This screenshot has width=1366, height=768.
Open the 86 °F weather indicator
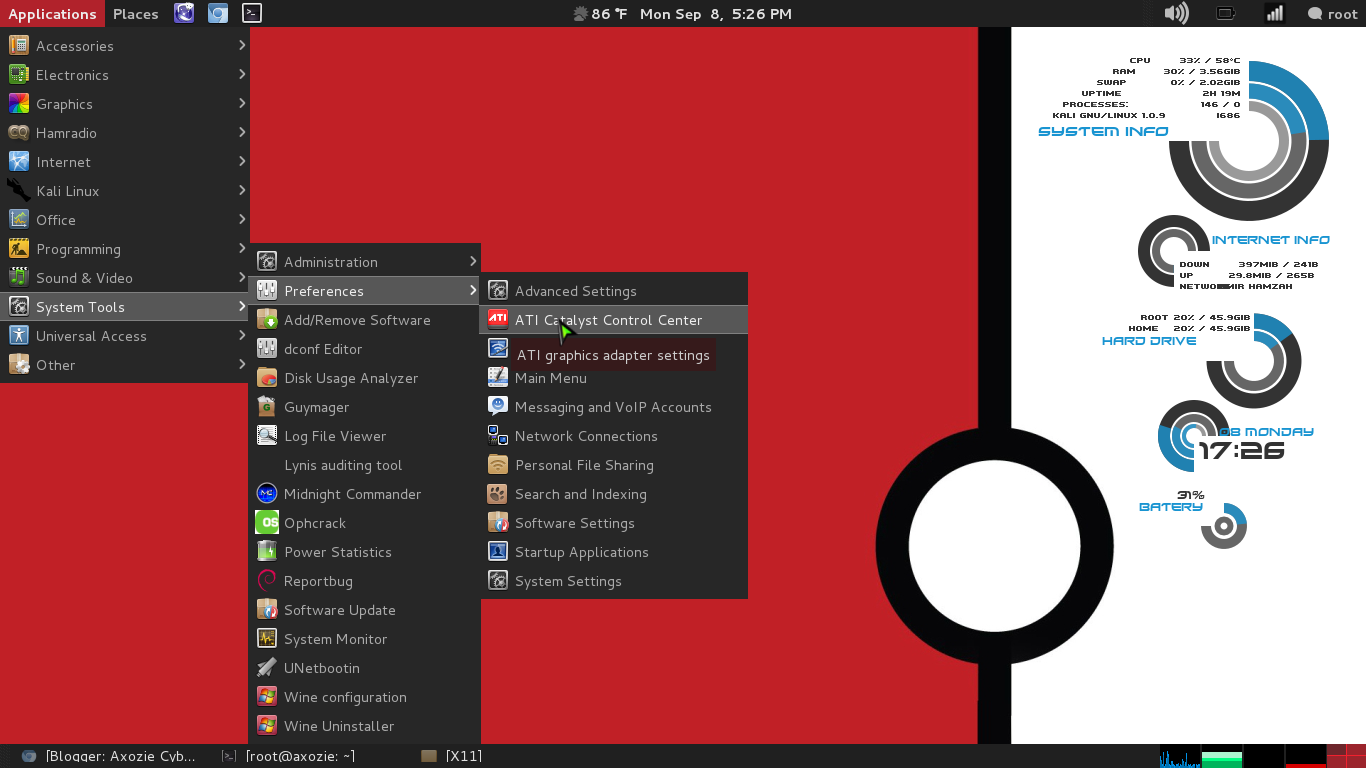[x=599, y=14]
